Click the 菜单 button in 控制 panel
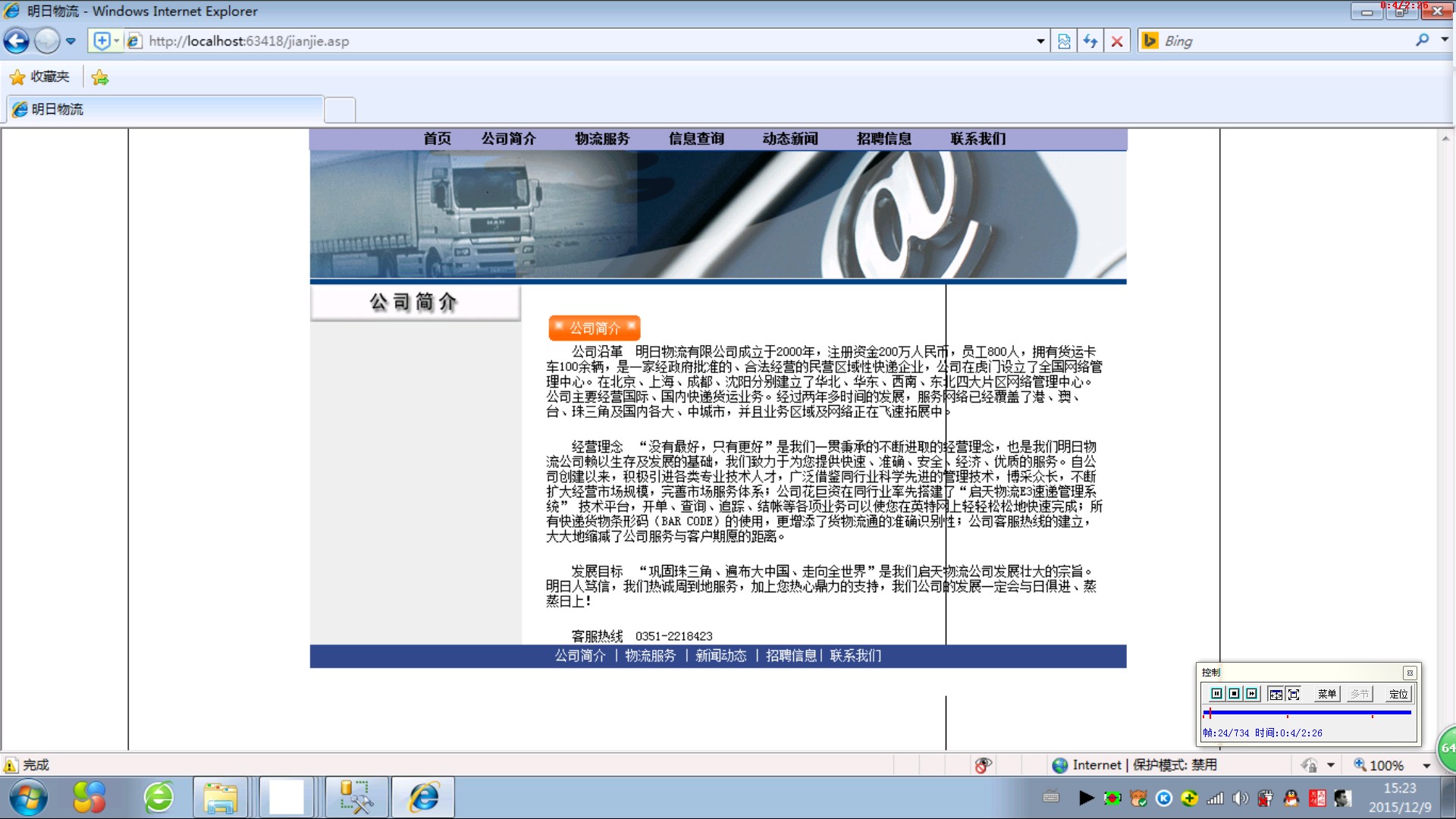The height and width of the screenshot is (819, 1456). pyautogui.click(x=1327, y=694)
